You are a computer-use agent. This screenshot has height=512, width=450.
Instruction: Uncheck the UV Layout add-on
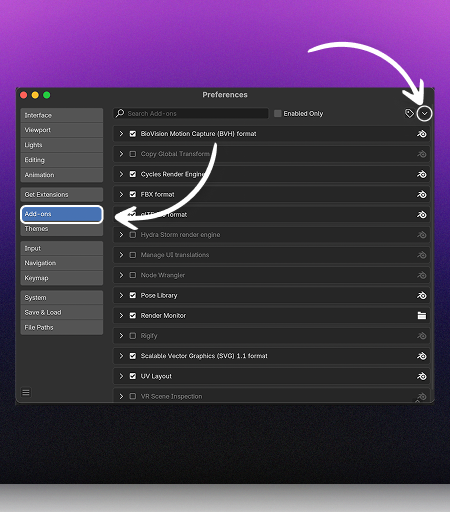click(x=133, y=376)
